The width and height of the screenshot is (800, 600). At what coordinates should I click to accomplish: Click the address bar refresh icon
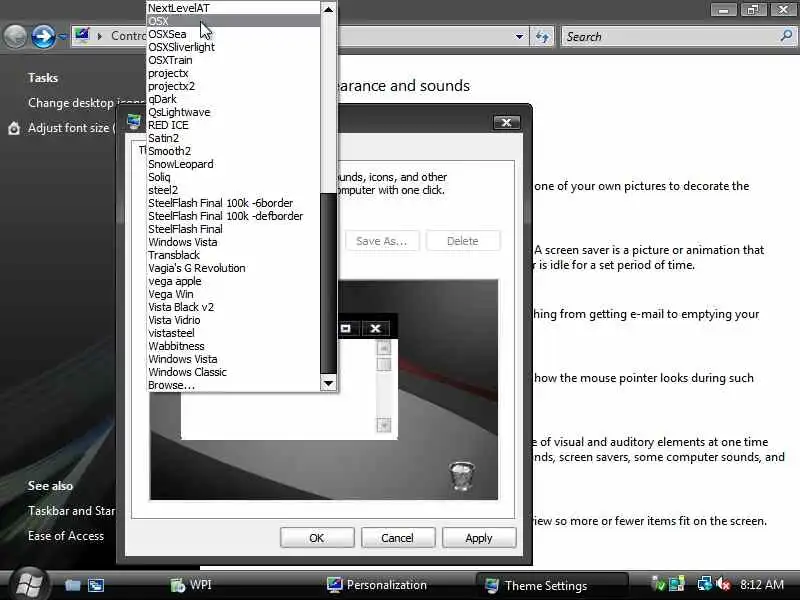coord(542,37)
